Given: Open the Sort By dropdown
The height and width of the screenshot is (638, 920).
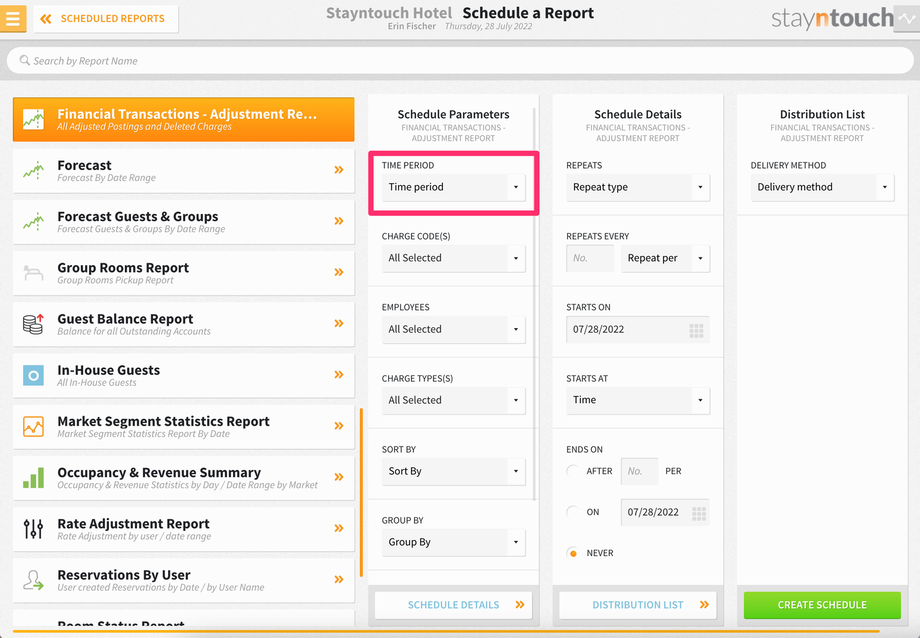Looking at the screenshot, I should pyautogui.click(x=454, y=471).
